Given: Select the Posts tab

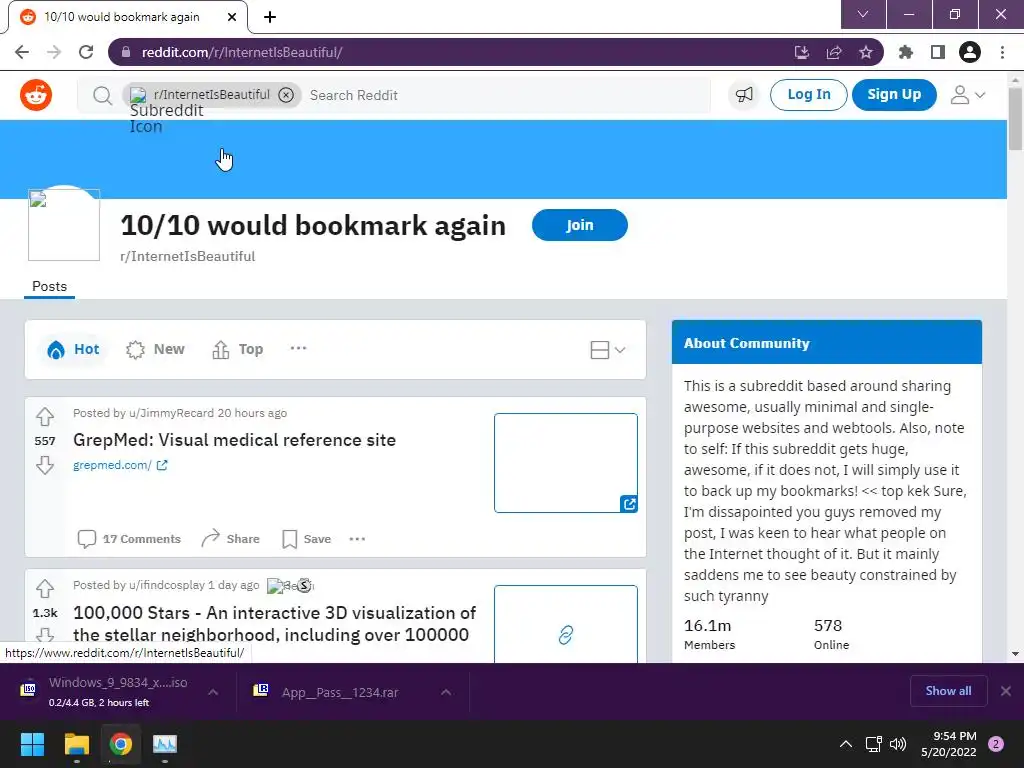Looking at the screenshot, I should coord(50,287).
